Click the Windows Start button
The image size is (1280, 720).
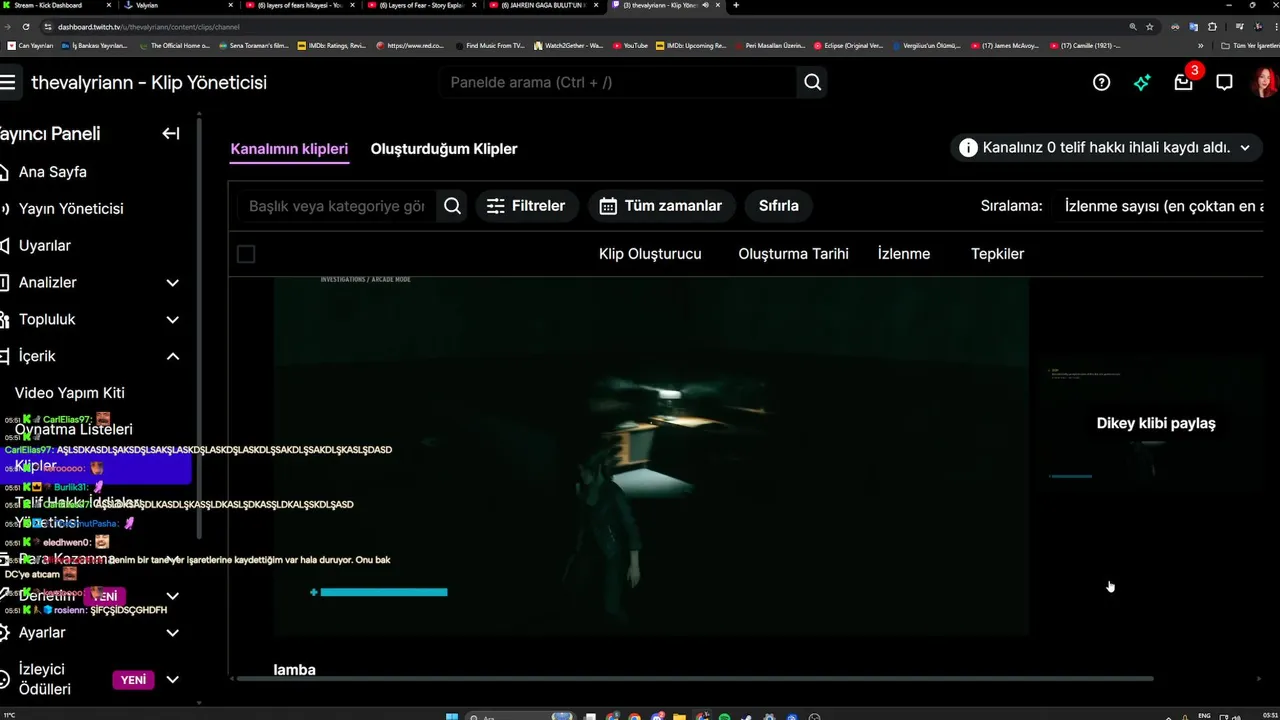tap(451, 717)
